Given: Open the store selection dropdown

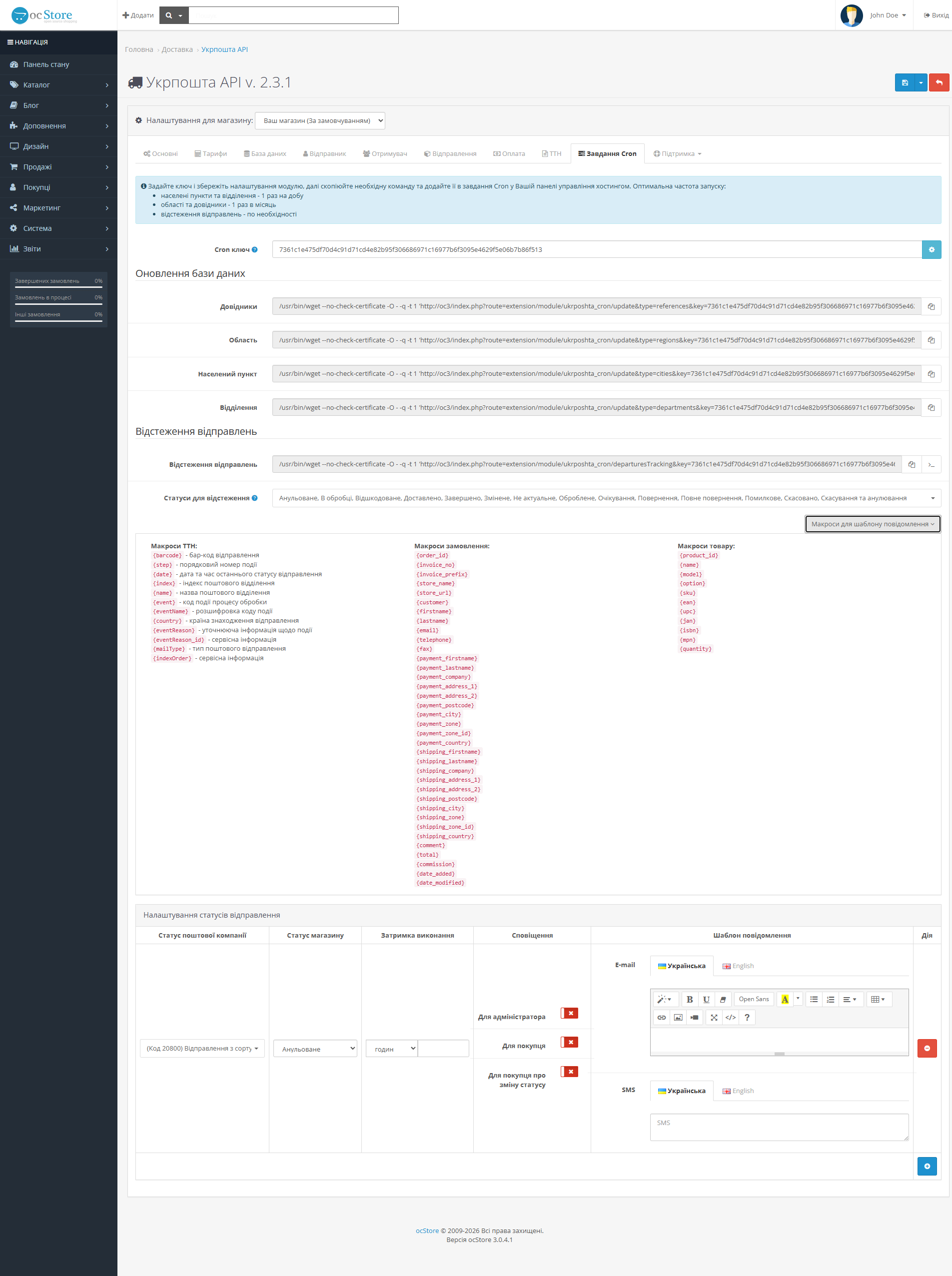Looking at the screenshot, I should point(320,120).
